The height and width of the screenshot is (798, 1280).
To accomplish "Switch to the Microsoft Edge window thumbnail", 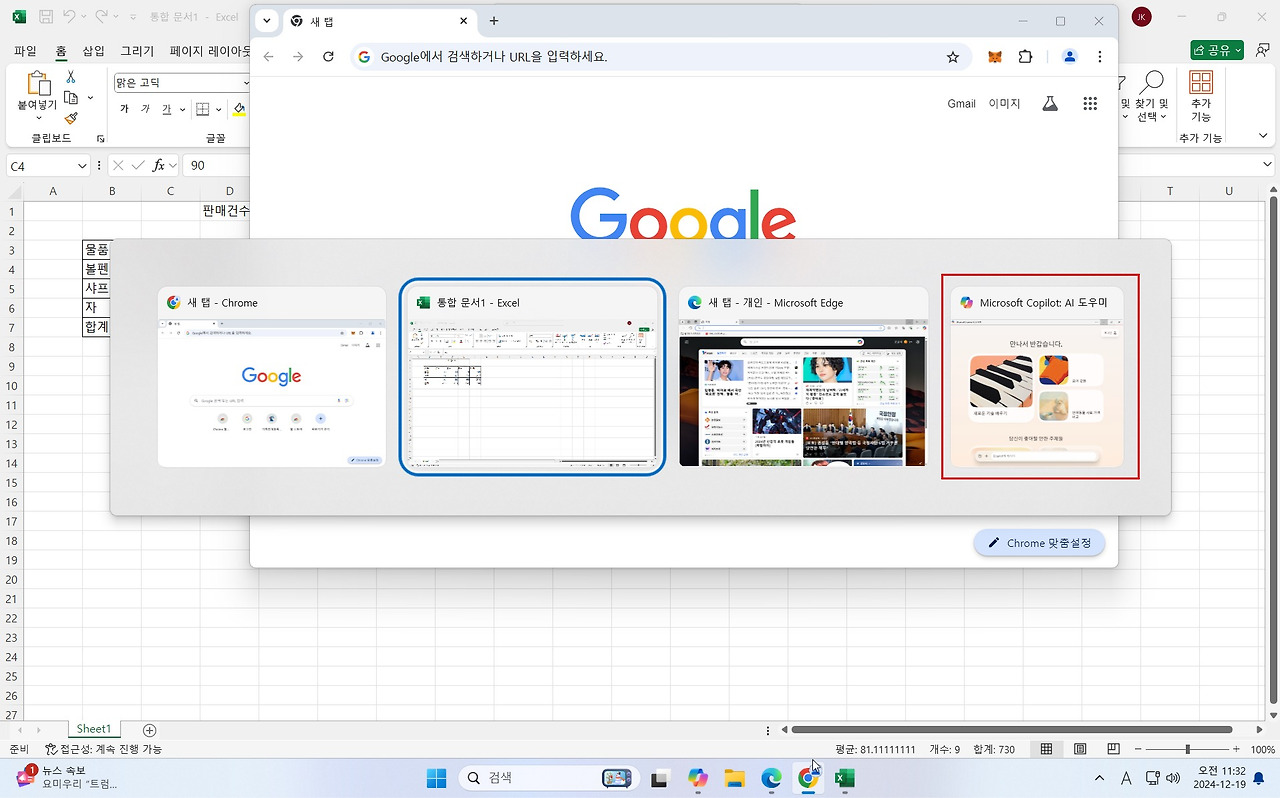I will click(x=803, y=377).
